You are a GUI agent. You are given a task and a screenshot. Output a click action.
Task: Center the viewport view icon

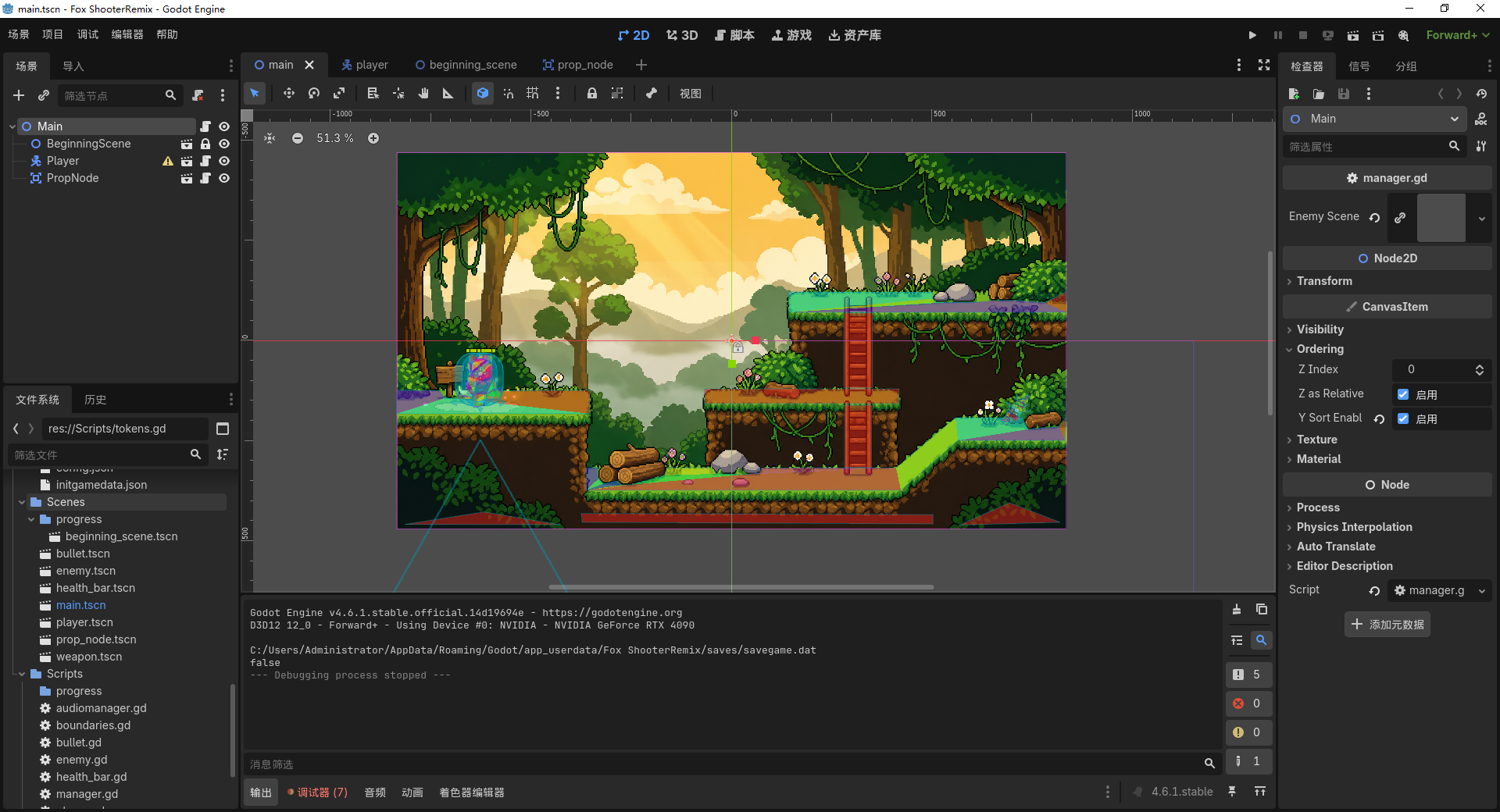[x=270, y=138]
